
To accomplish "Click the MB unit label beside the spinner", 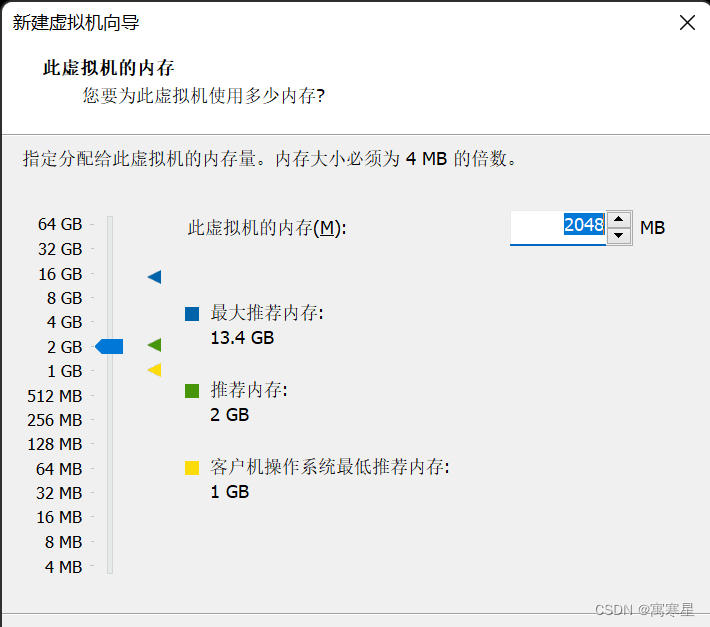I will pyautogui.click(x=652, y=227).
